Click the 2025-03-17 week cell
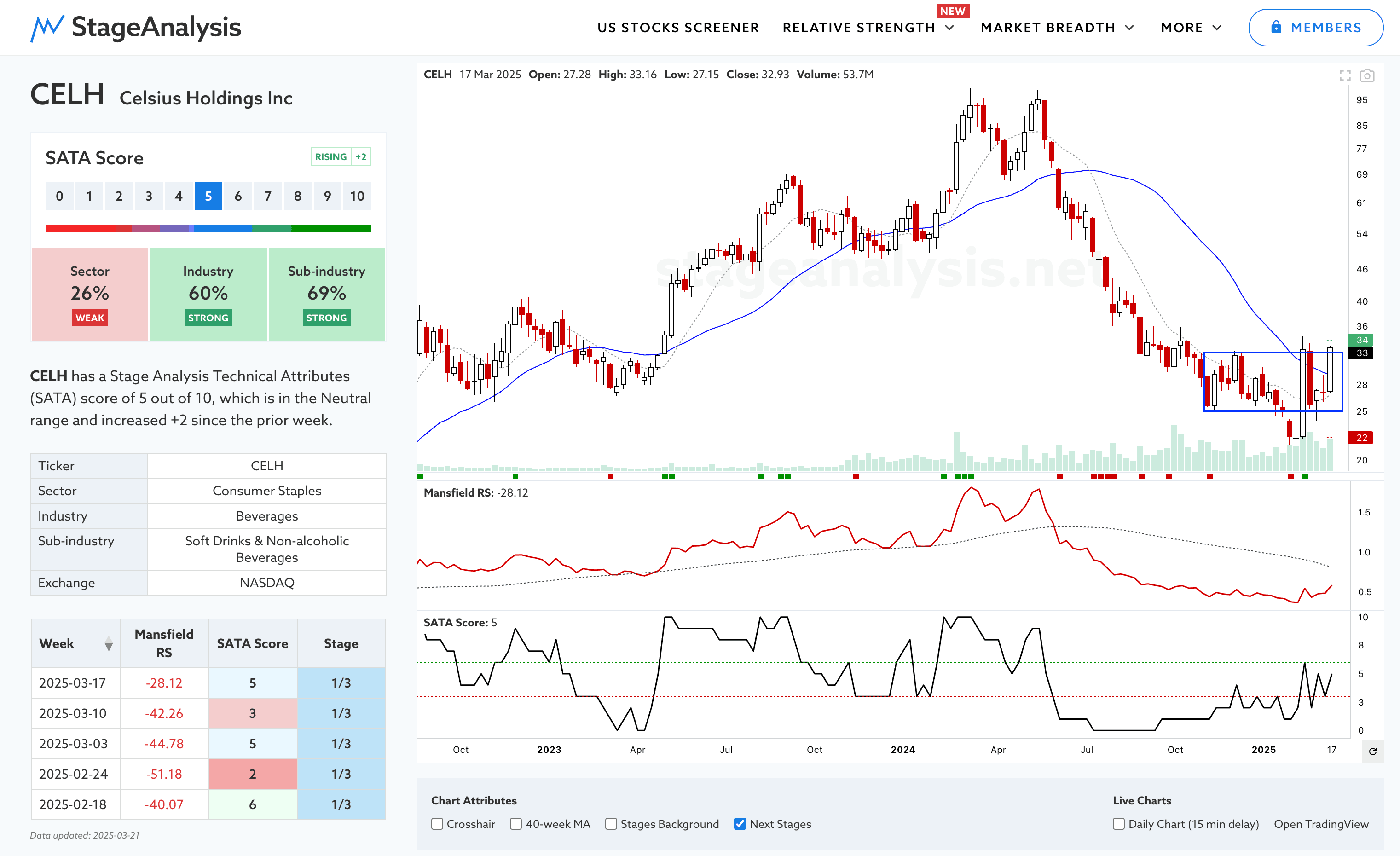 75,683
